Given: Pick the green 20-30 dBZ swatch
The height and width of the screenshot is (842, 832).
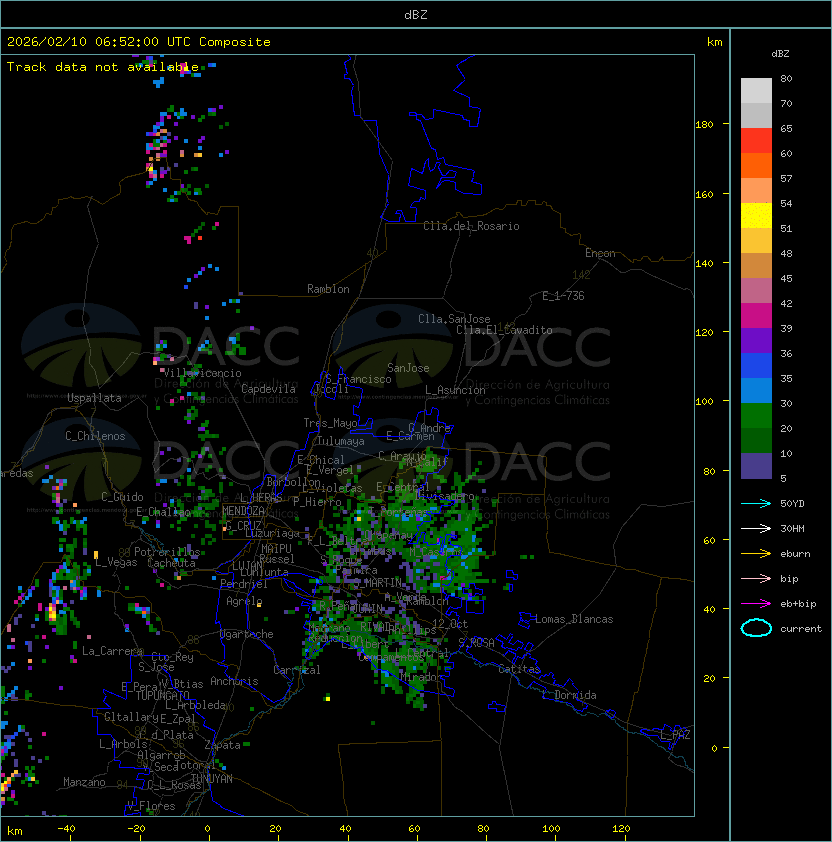Looking at the screenshot, I should pos(756,416).
